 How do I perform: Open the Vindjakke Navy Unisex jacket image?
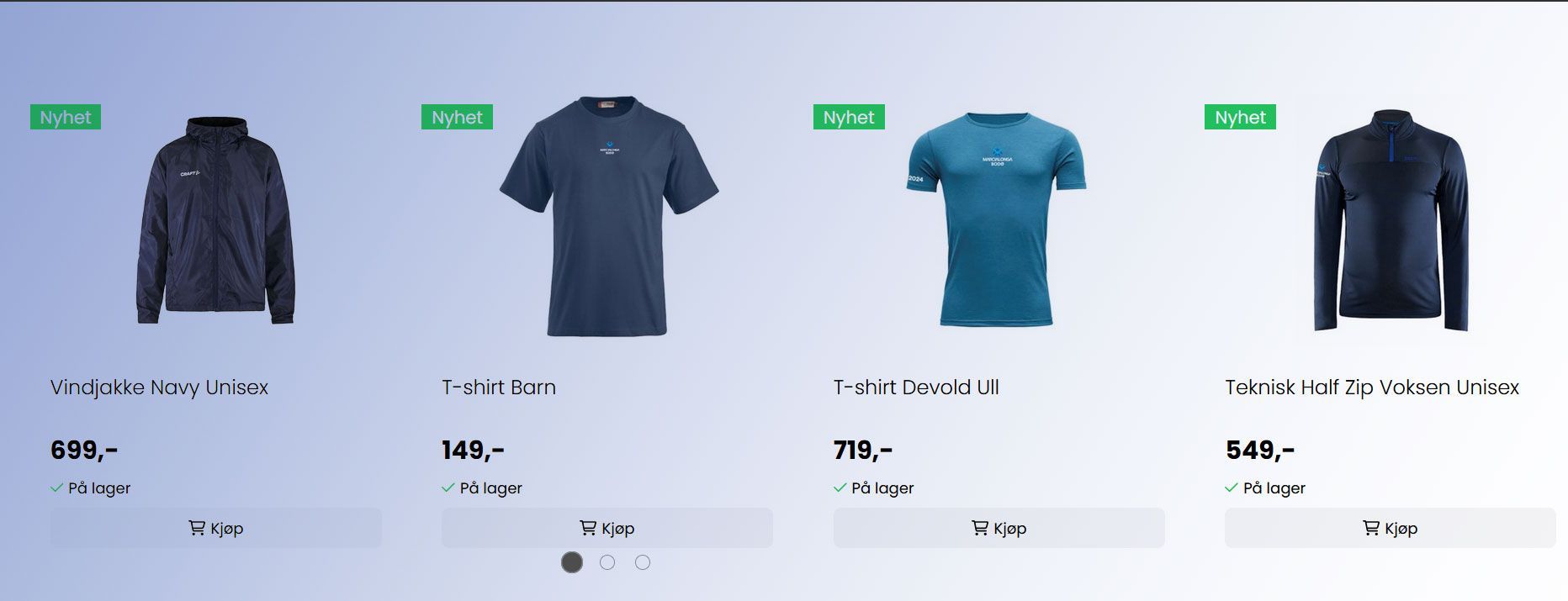(215, 220)
